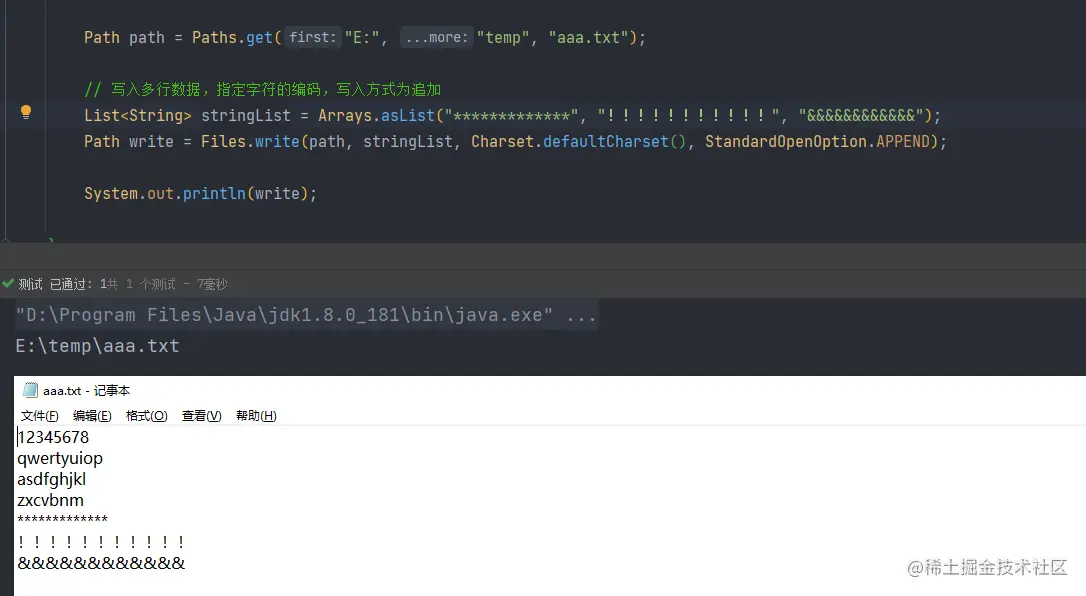Image resolution: width=1086 pixels, height=596 pixels.
Task: Open the 查看(V) menu in Notepad
Action: (x=199, y=415)
